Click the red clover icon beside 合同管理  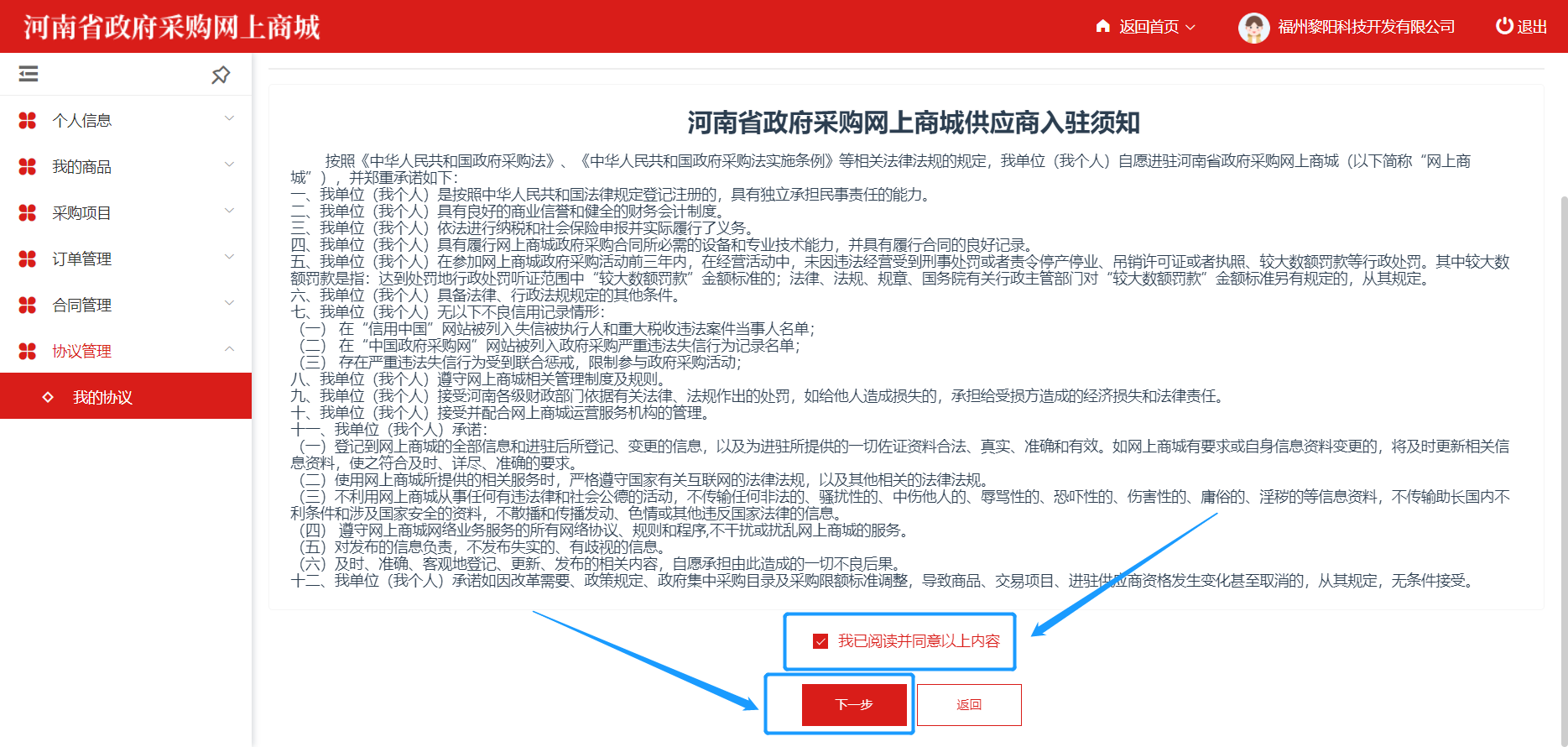click(28, 306)
